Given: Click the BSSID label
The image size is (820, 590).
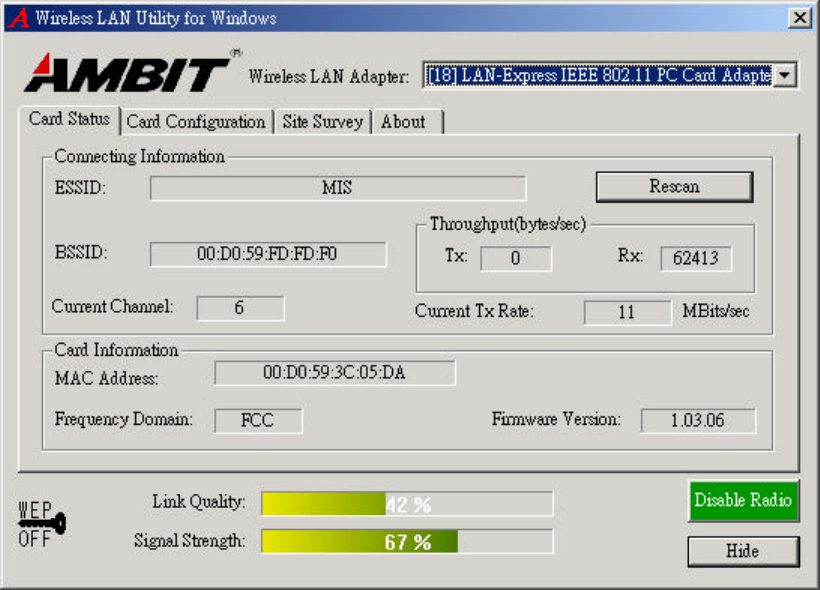Looking at the screenshot, I should click(81, 253).
